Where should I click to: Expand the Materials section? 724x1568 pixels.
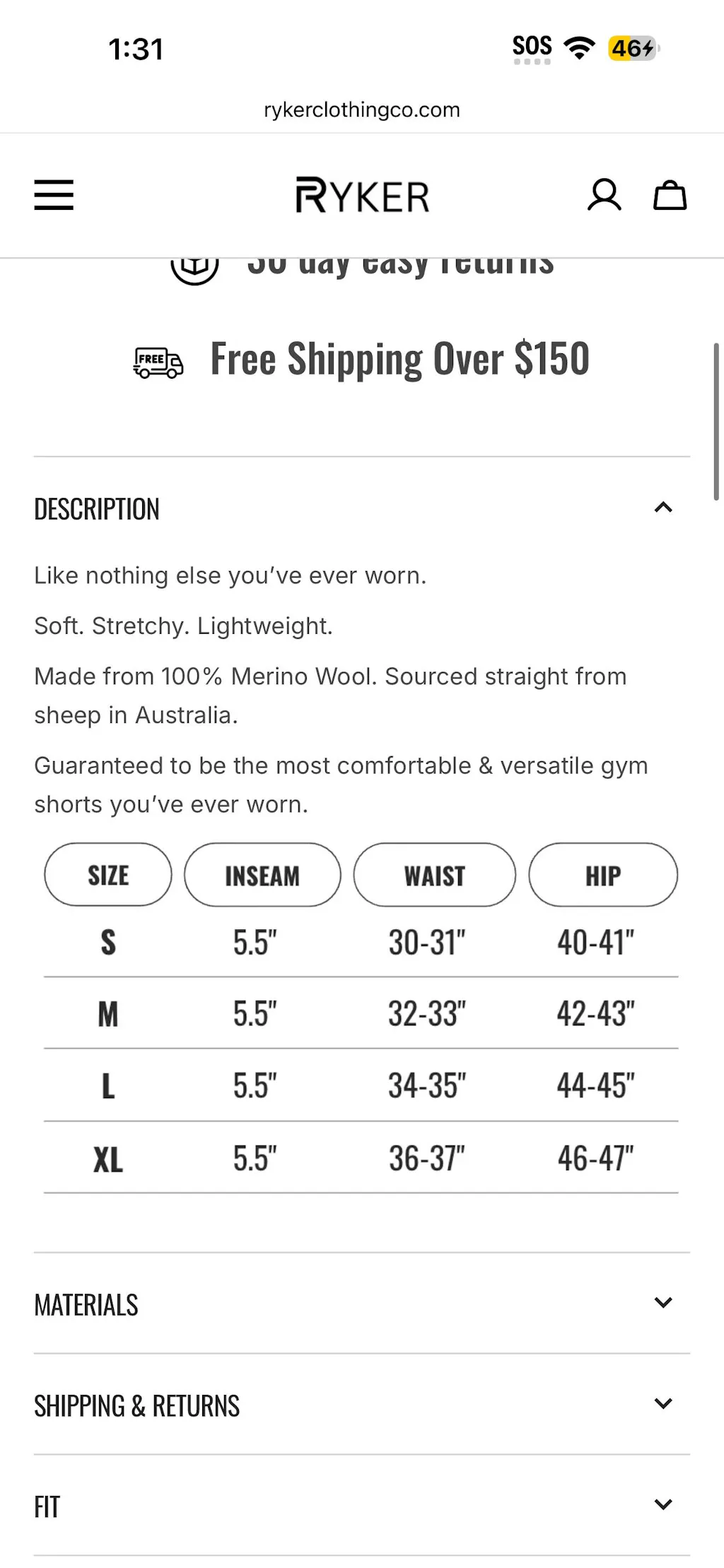point(662,1302)
